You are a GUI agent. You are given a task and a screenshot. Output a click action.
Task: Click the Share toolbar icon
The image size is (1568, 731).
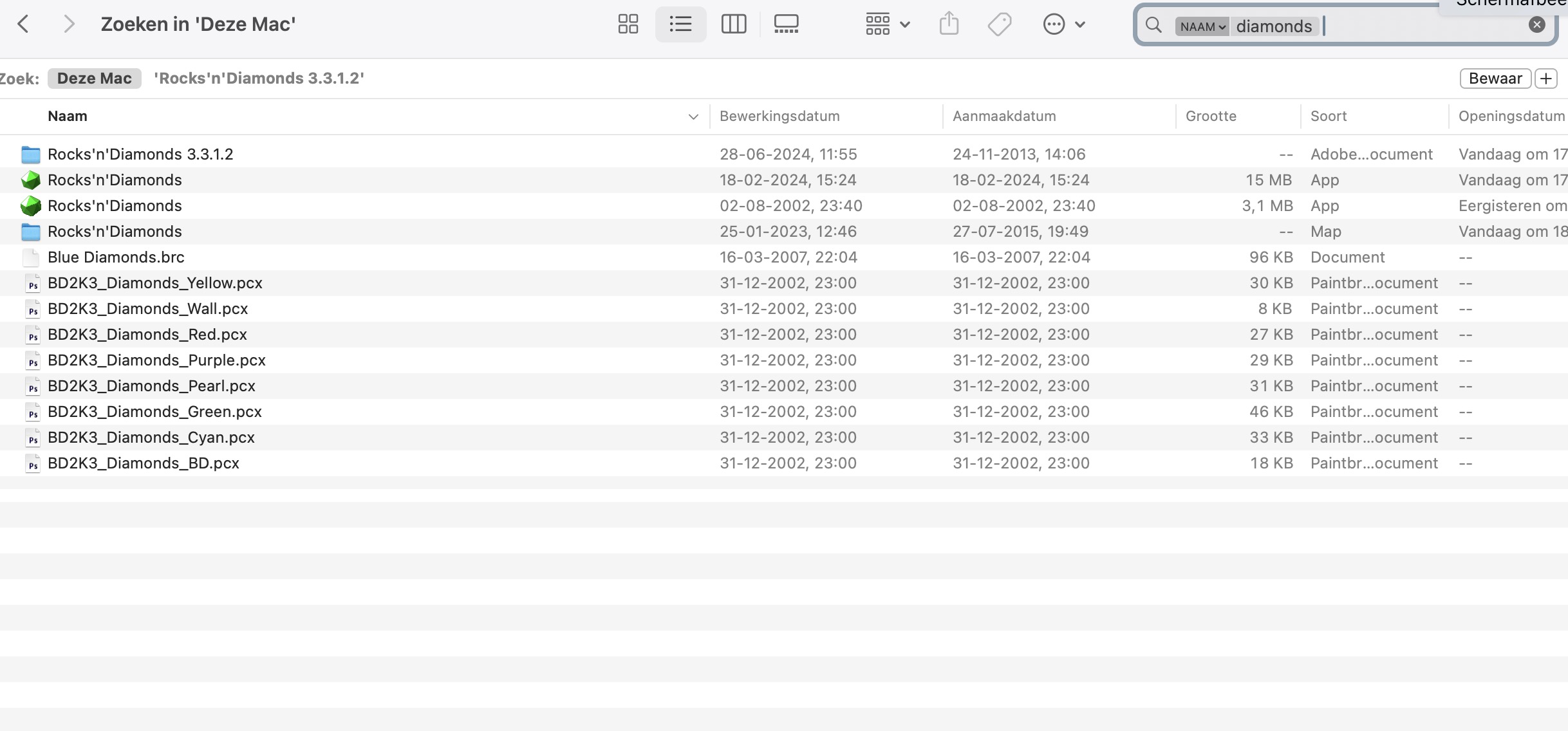click(x=949, y=24)
